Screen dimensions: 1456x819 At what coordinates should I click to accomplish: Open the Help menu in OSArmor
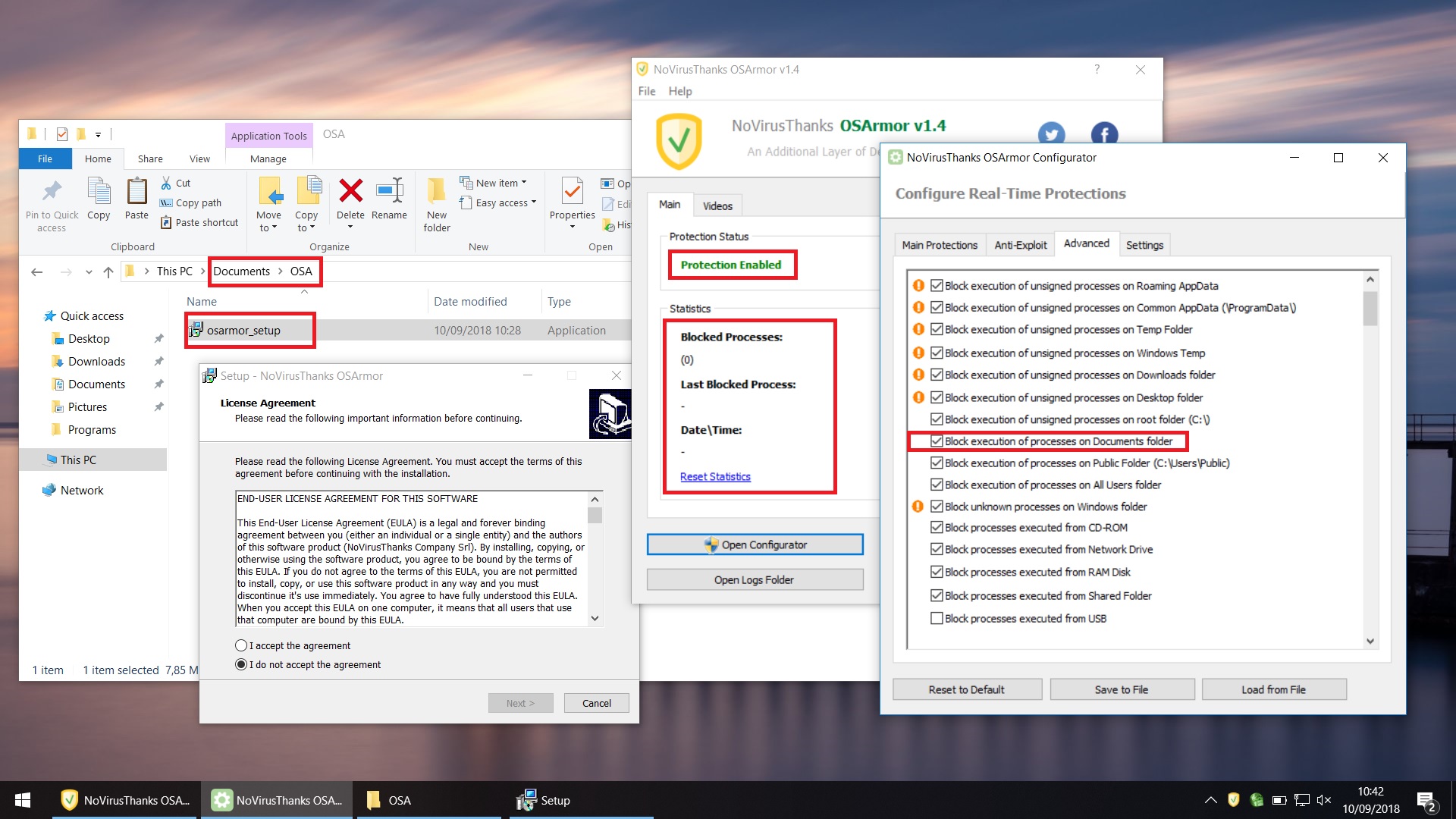click(679, 91)
